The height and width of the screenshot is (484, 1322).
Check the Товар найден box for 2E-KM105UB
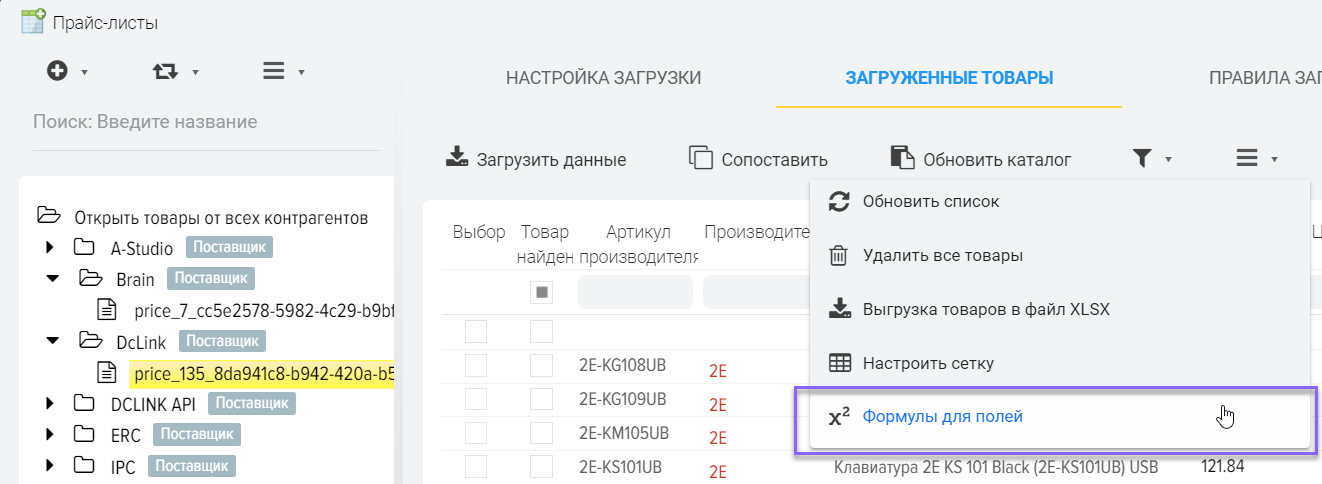point(541,433)
